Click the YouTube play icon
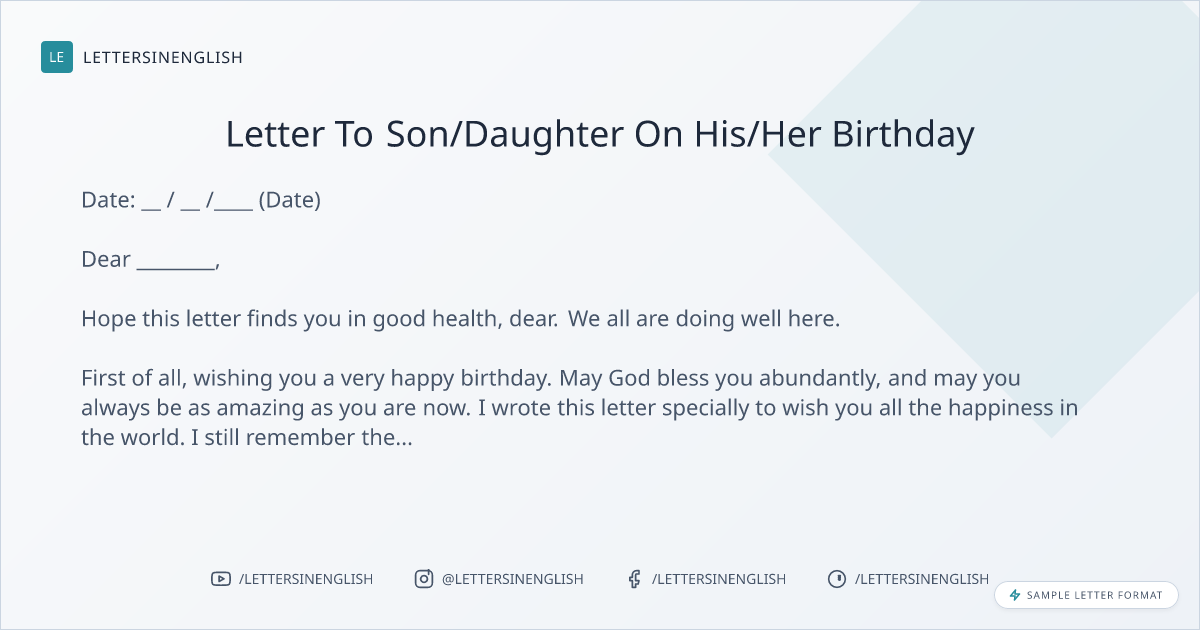Viewport: 1200px width, 630px height. pyautogui.click(x=220, y=579)
